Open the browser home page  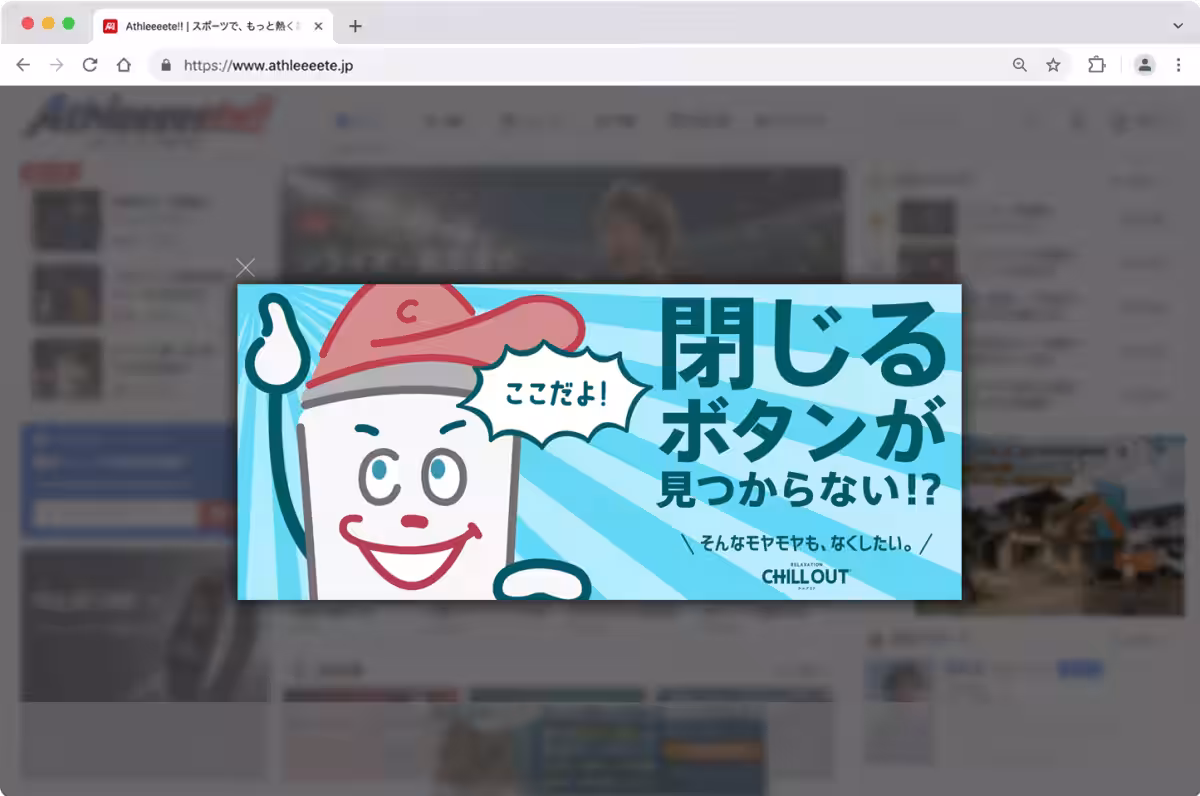[124, 65]
